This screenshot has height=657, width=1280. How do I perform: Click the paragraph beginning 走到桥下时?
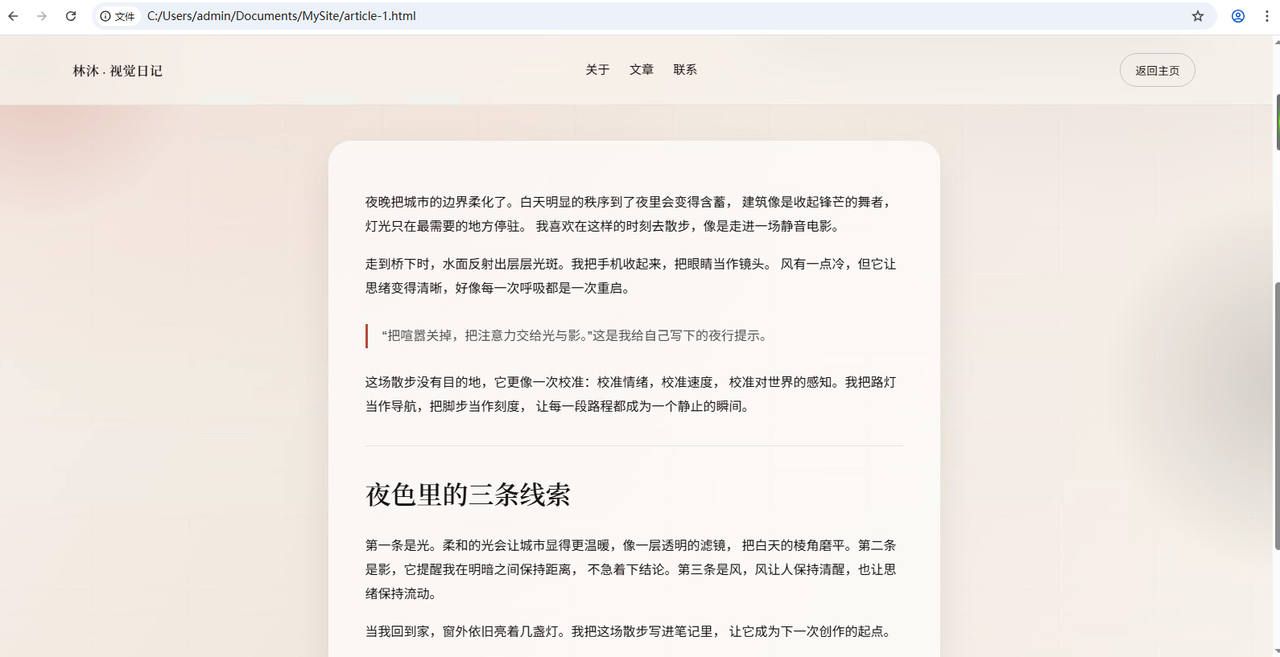634,276
